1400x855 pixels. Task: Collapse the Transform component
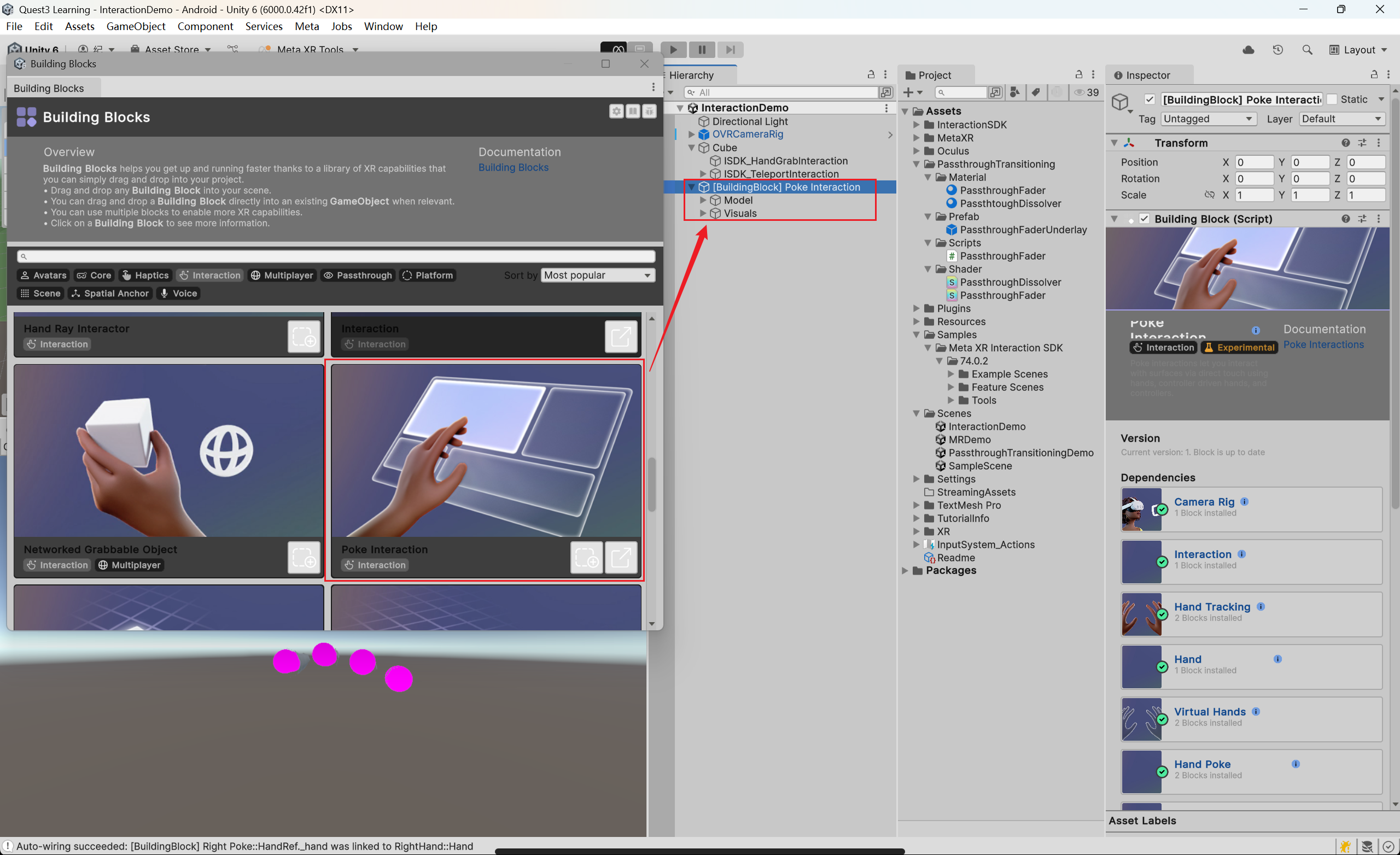coord(1114,143)
